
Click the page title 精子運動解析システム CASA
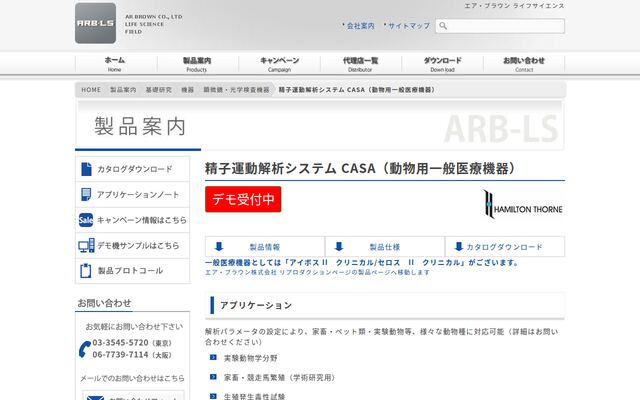(360, 168)
